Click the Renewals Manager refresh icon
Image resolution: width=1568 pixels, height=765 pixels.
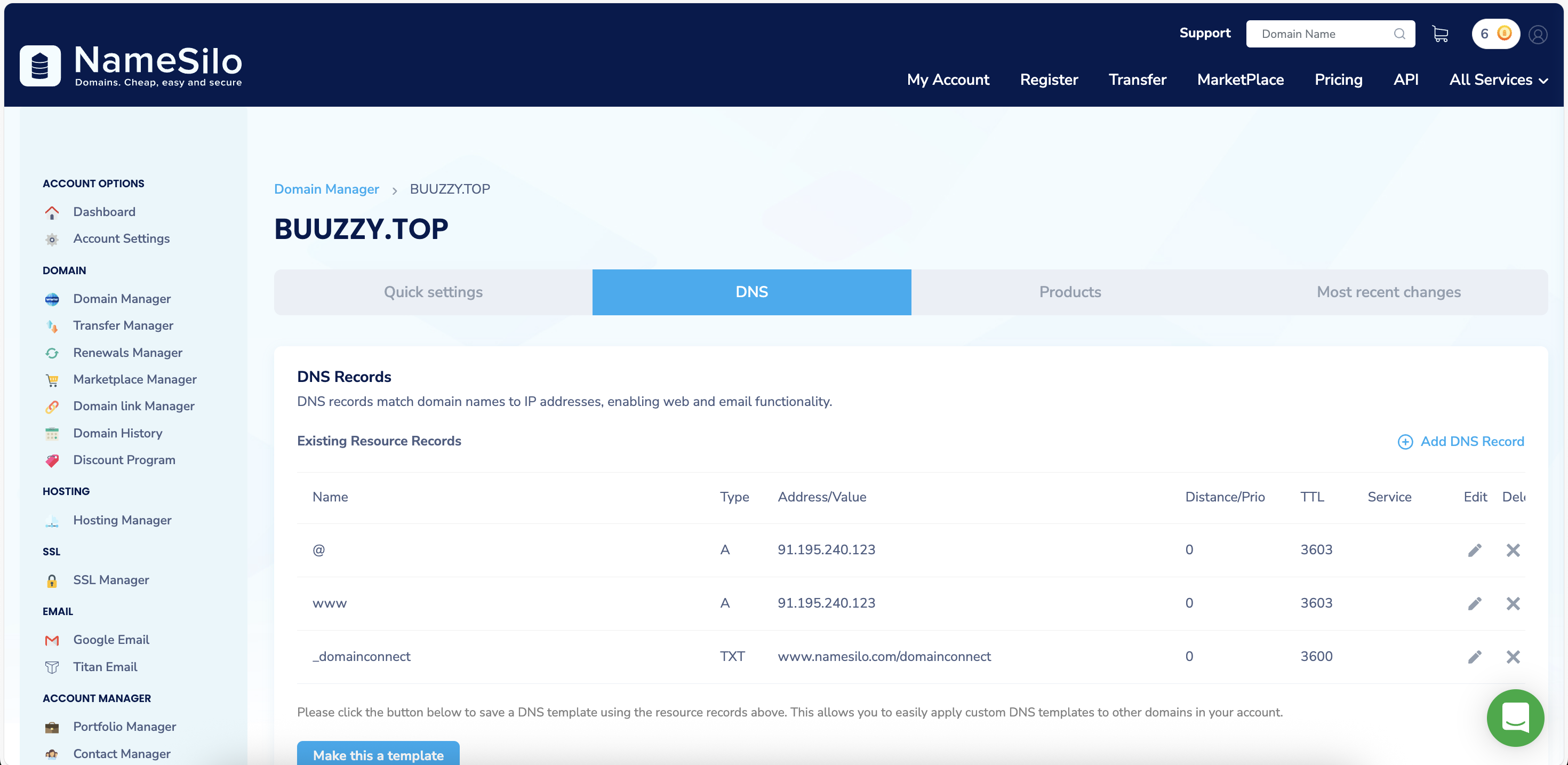click(x=52, y=353)
